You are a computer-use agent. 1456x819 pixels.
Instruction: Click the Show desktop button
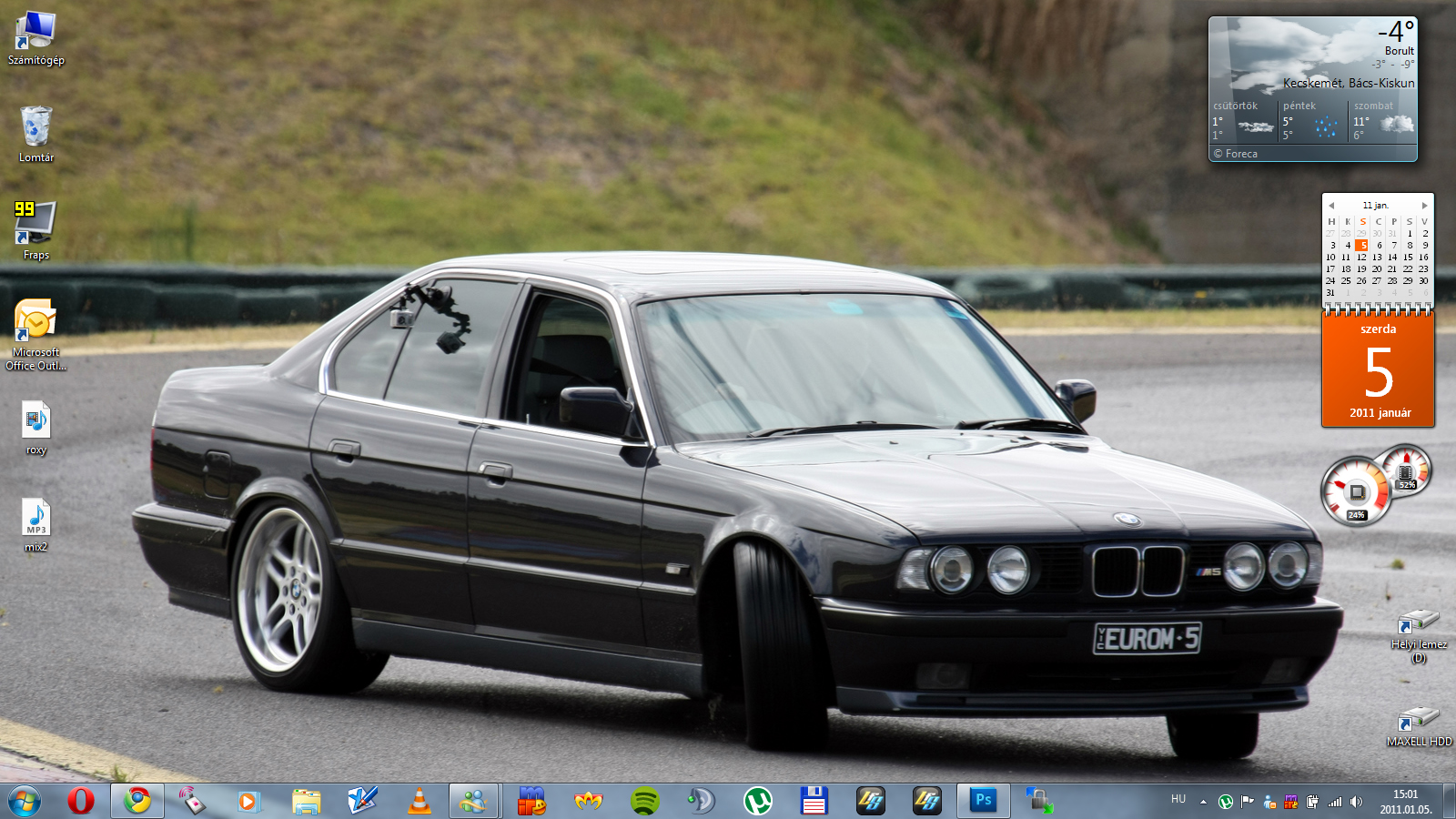[x=1449, y=802]
